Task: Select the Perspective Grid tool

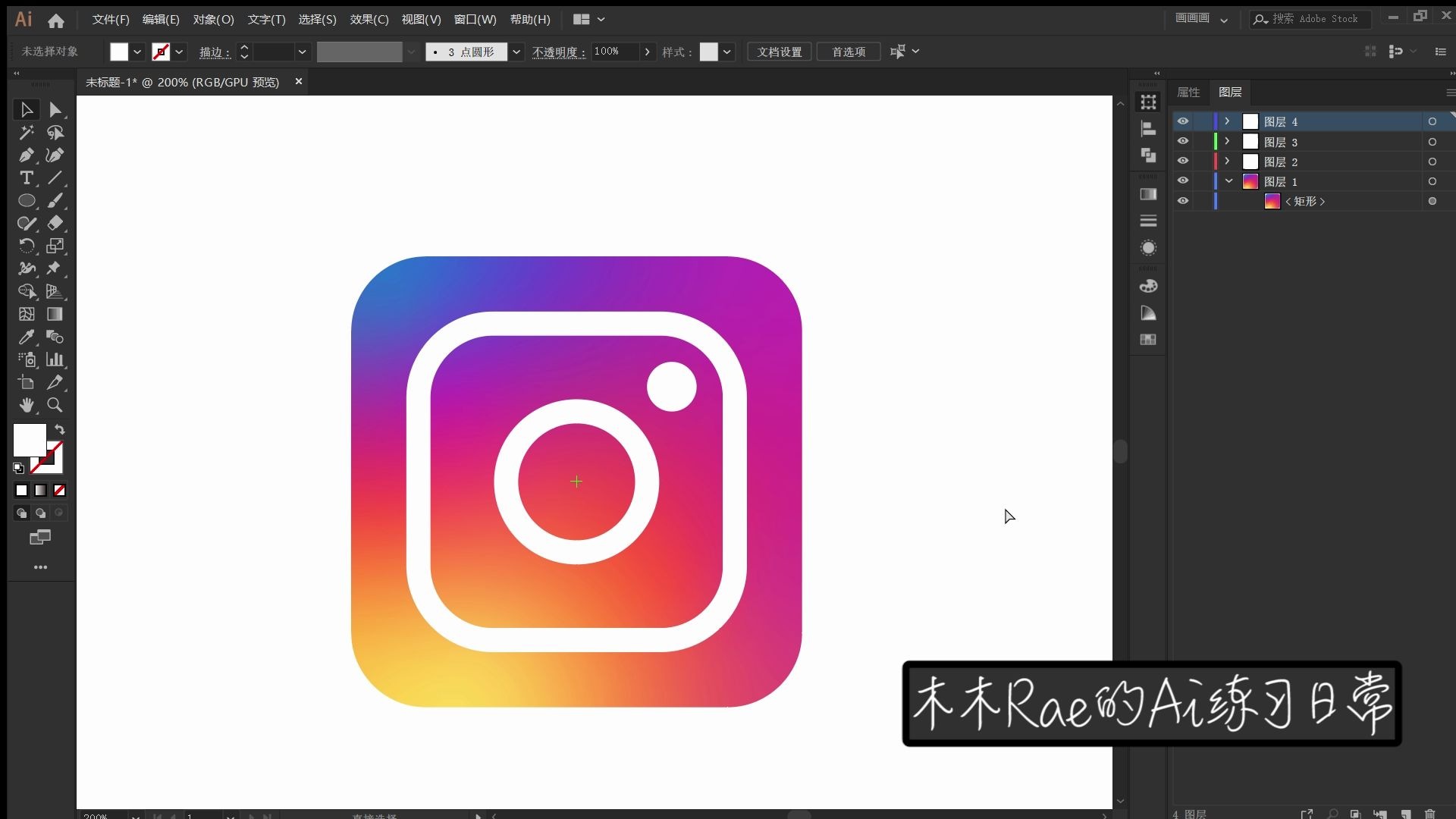Action: [x=55, y=291]
